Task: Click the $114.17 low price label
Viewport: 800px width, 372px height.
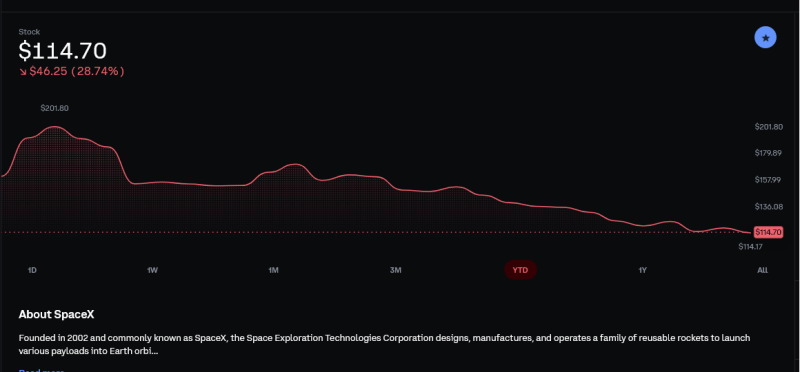Action: [750, 246]
